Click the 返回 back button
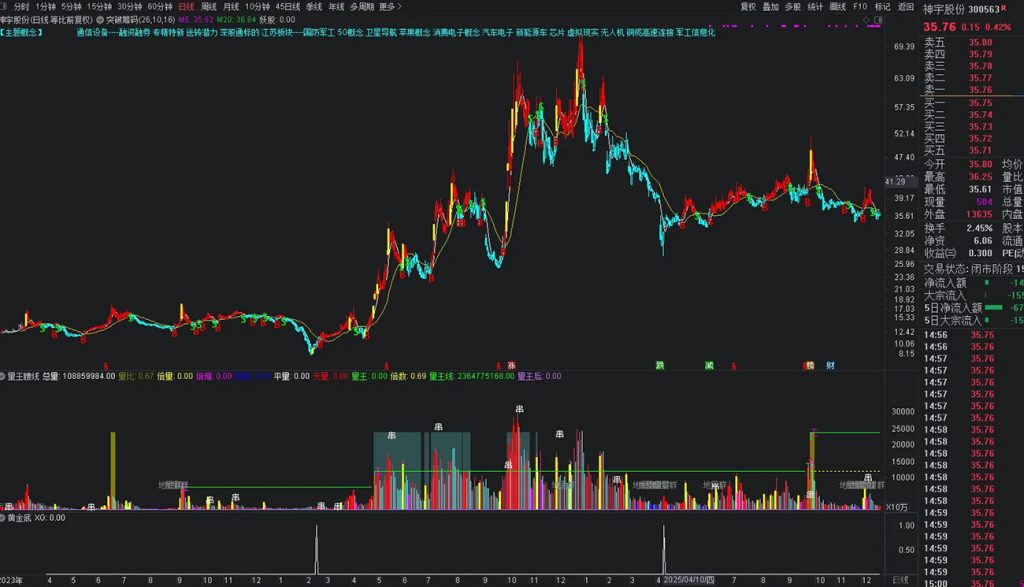Screen dimensions: 1024x587 (x=905, y=7)
